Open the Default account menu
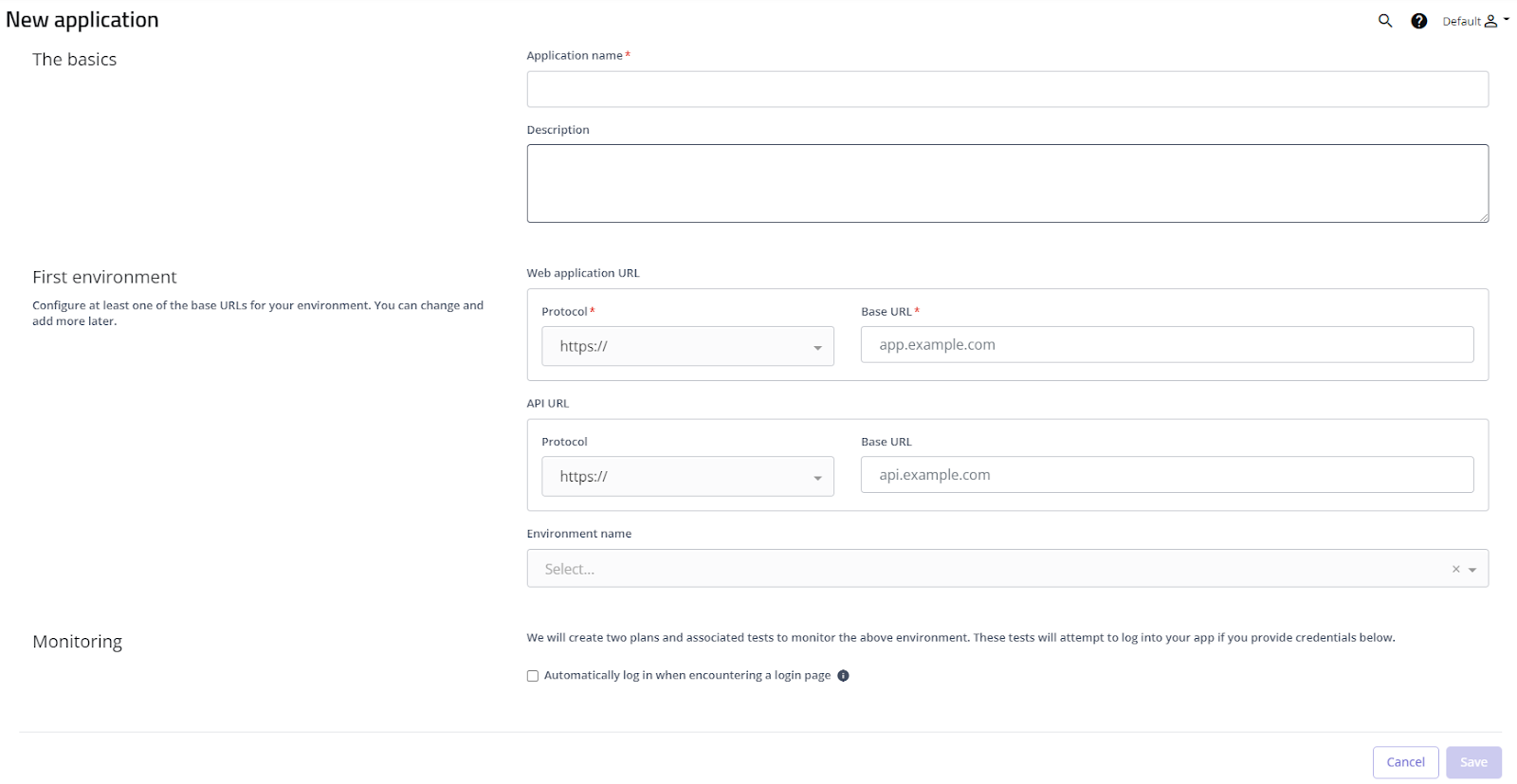This screenshot has width=1517, height=784. [x=1461, y=21]
